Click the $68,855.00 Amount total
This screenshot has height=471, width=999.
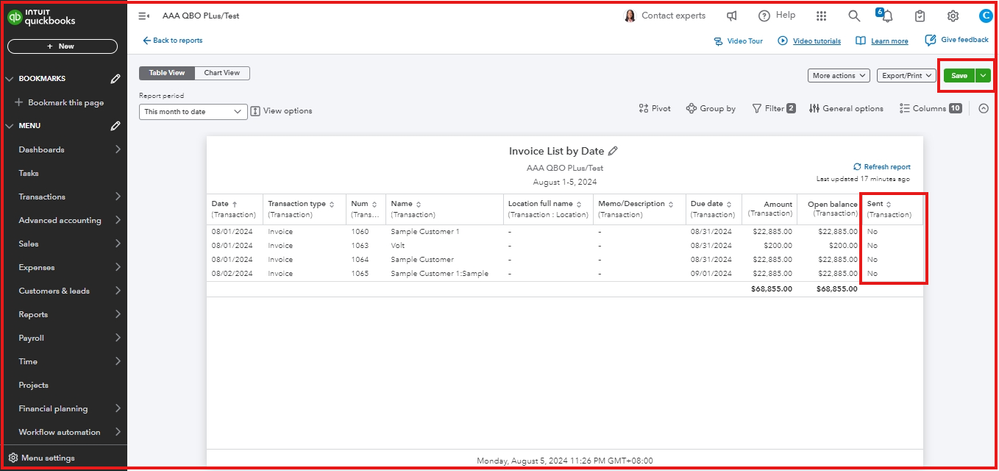click(772, 289)
